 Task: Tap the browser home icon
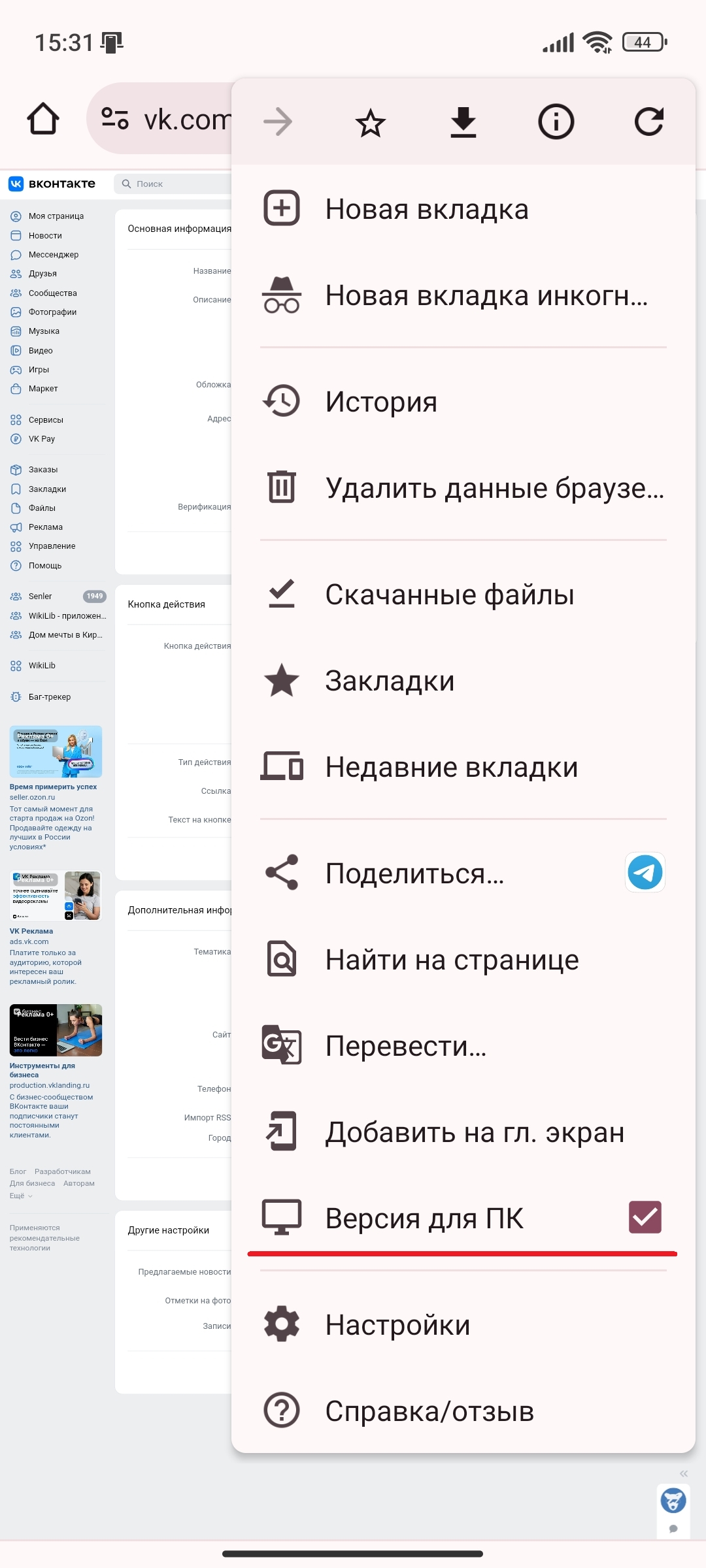click(x=43, y=119)
